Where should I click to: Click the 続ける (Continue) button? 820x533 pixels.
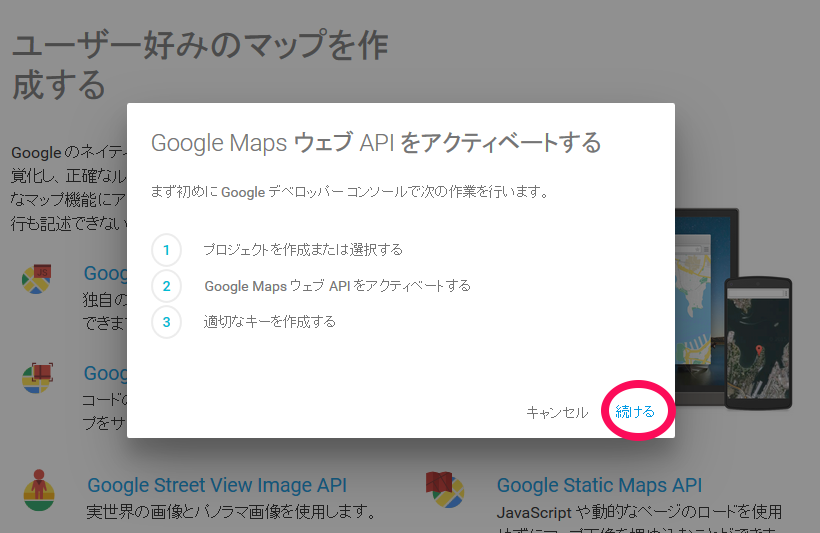pyautogui.click(x=635, y=412)
